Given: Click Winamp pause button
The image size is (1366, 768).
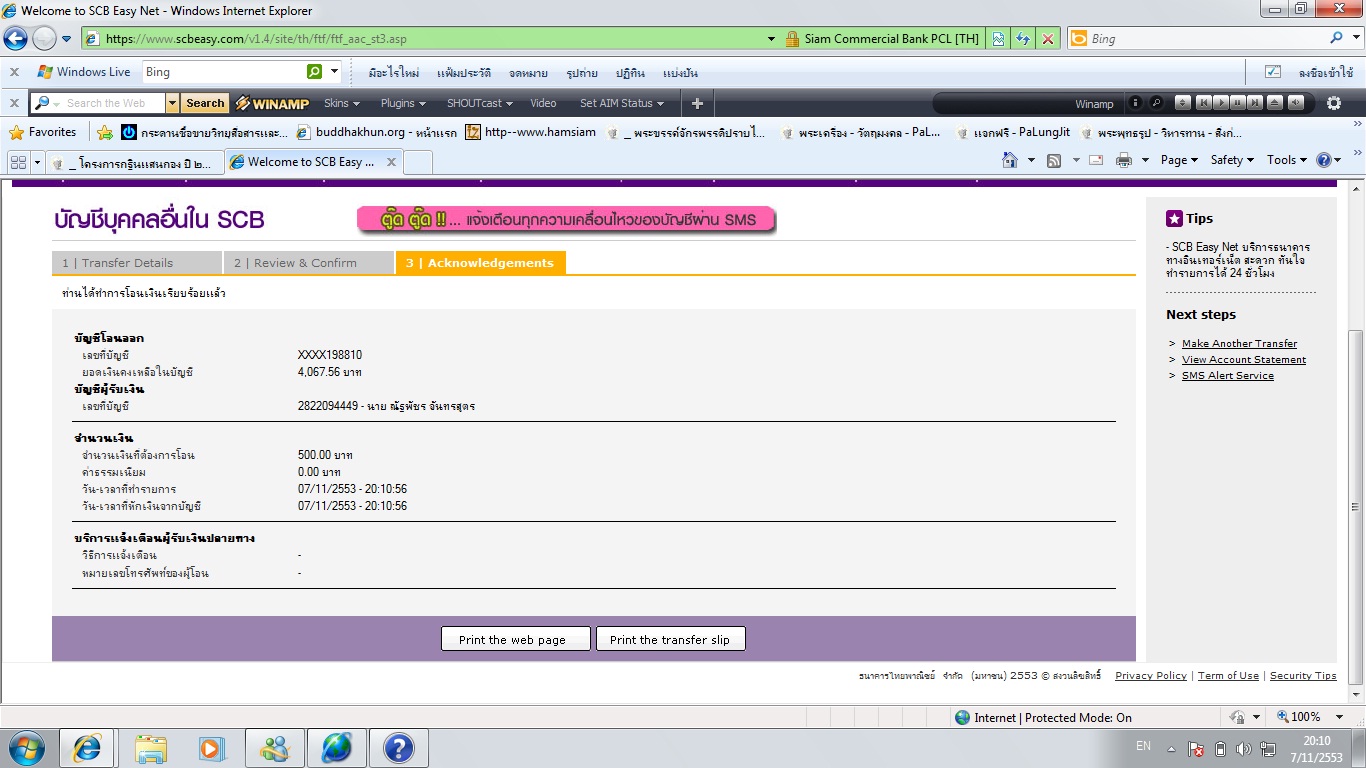Looking at the screenshot, I should (x=1239, y=103).
